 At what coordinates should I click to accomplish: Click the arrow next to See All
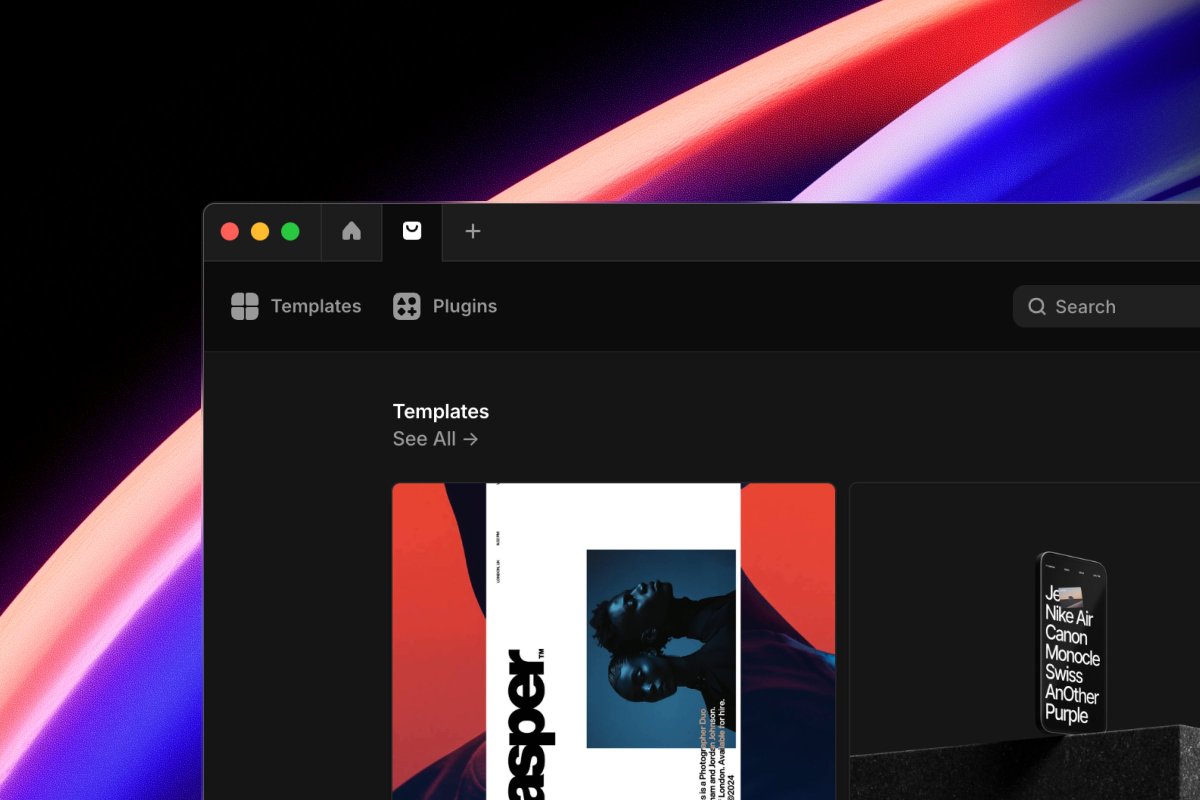tap(471, 438)
